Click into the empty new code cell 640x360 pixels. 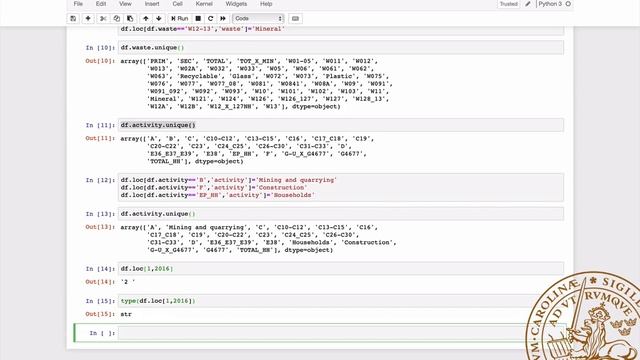coord(341,333)
